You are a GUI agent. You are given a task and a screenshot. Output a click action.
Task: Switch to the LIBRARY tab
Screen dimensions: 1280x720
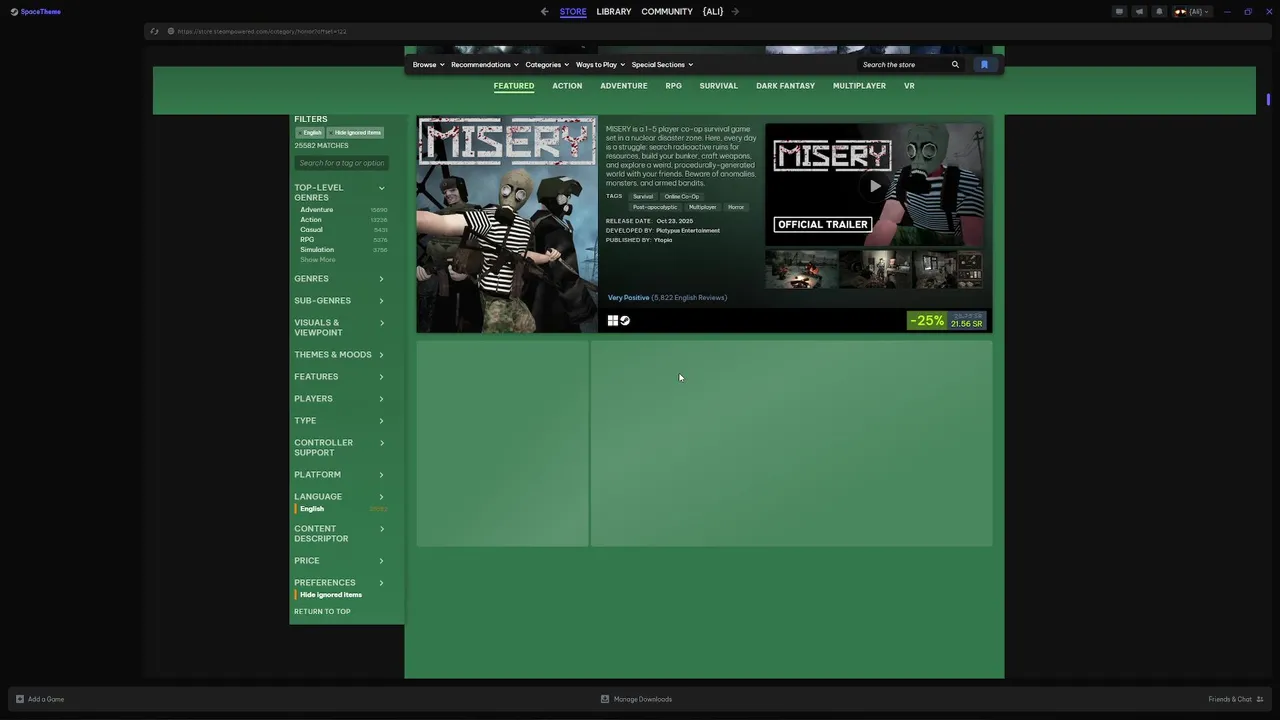614,12
